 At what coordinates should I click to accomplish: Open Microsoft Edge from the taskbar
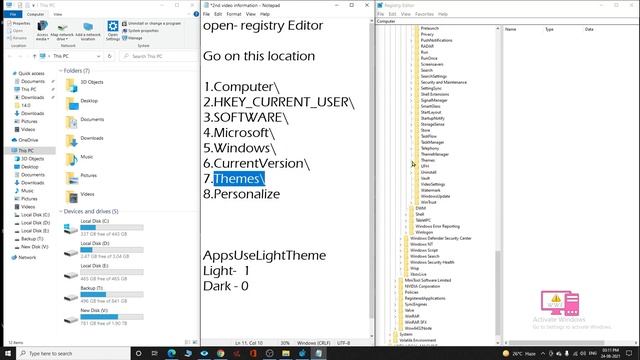(171, 353)
